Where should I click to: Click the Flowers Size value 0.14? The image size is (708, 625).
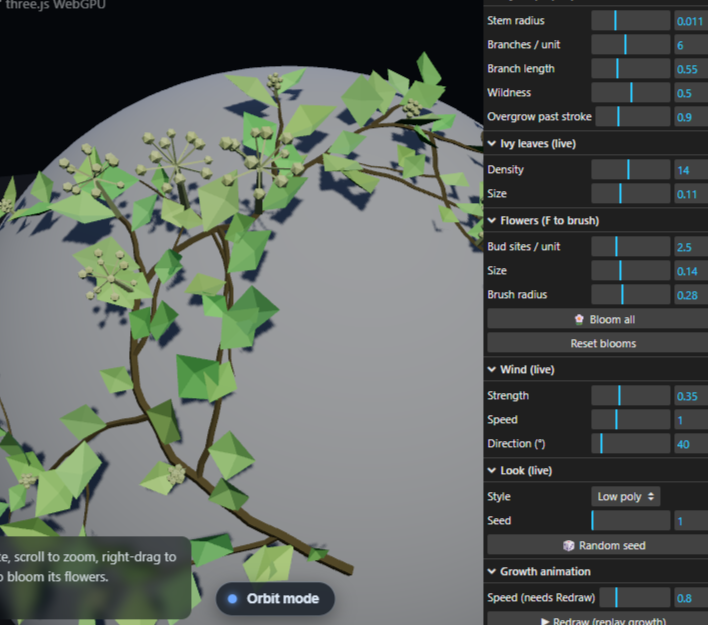(x=691, y=271)
